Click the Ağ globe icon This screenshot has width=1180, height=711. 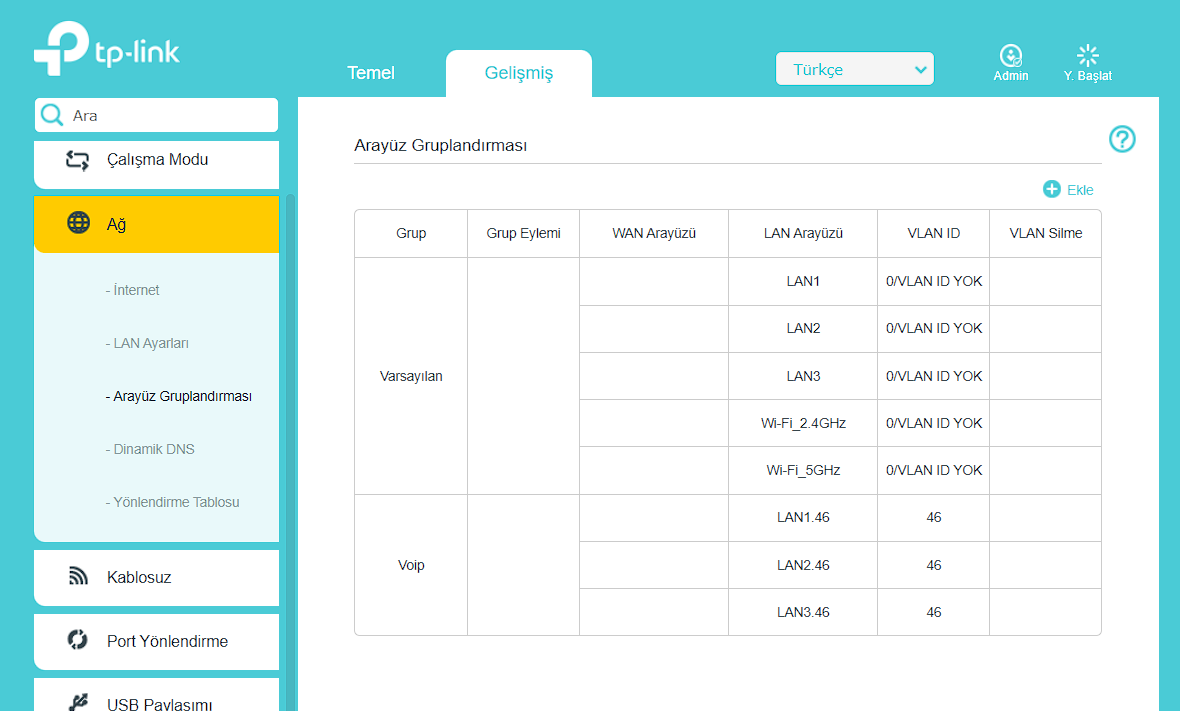tap(78, 223)
